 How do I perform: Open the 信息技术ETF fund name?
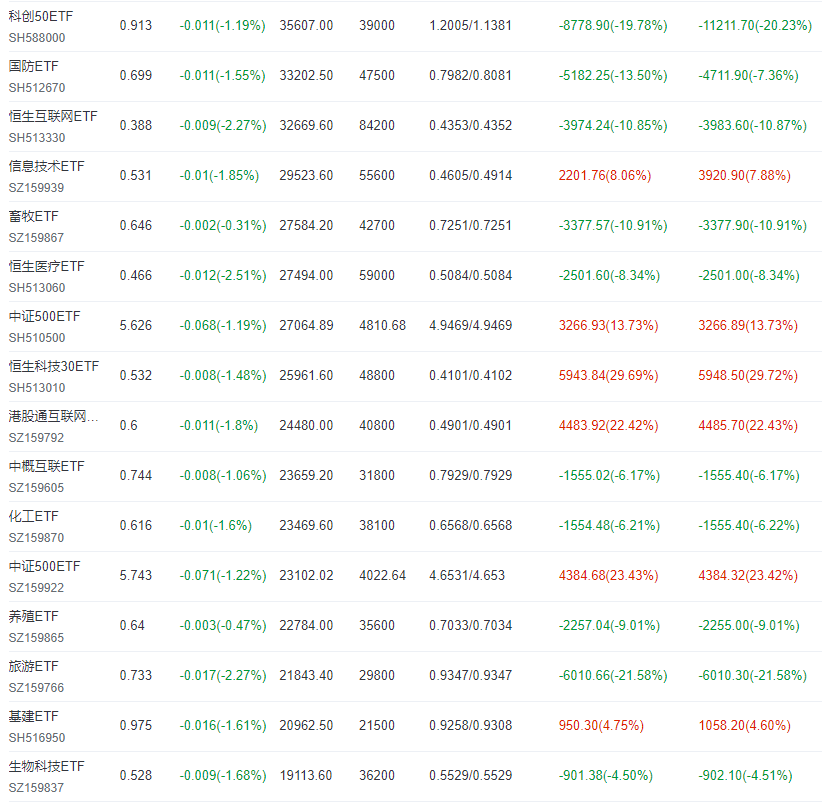point(47,166)
